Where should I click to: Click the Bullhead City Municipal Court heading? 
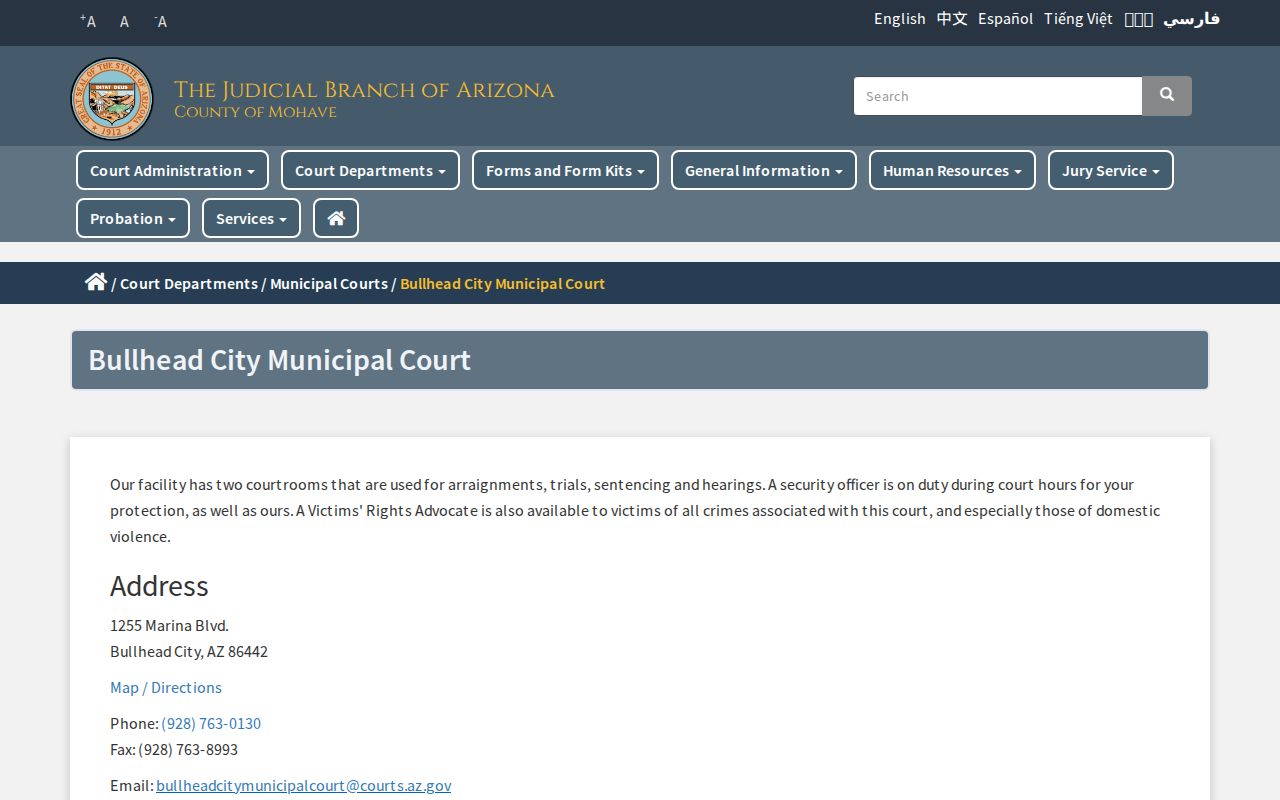(280, 360)
